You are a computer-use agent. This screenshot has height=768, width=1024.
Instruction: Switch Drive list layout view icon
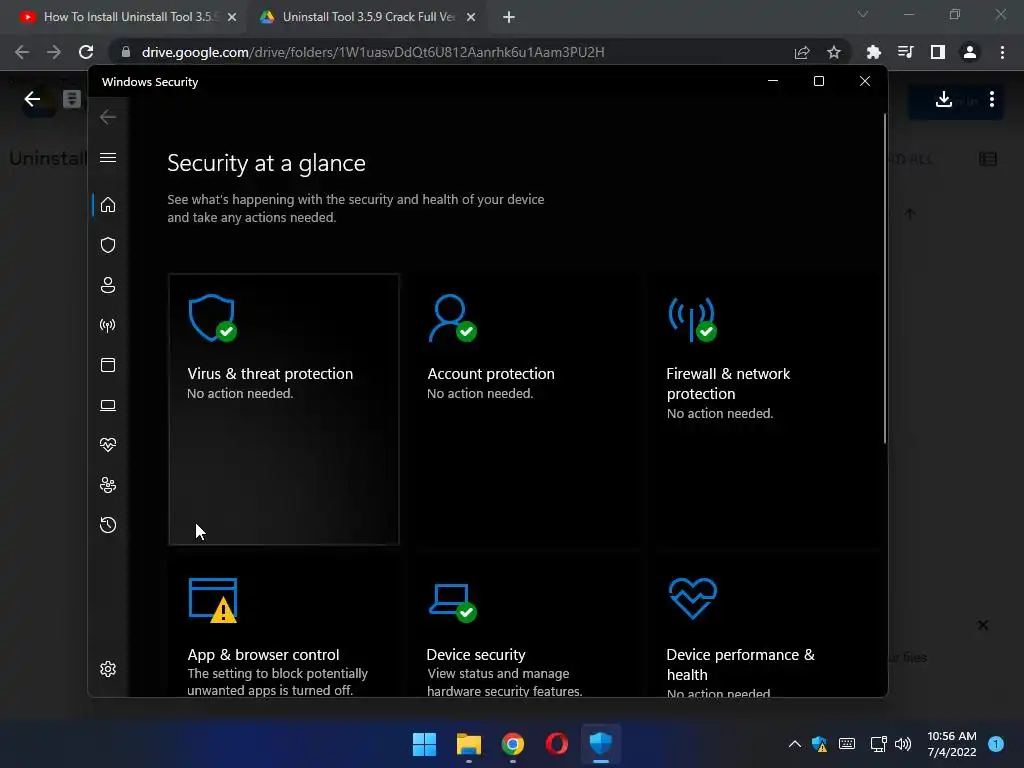(988, 159)
